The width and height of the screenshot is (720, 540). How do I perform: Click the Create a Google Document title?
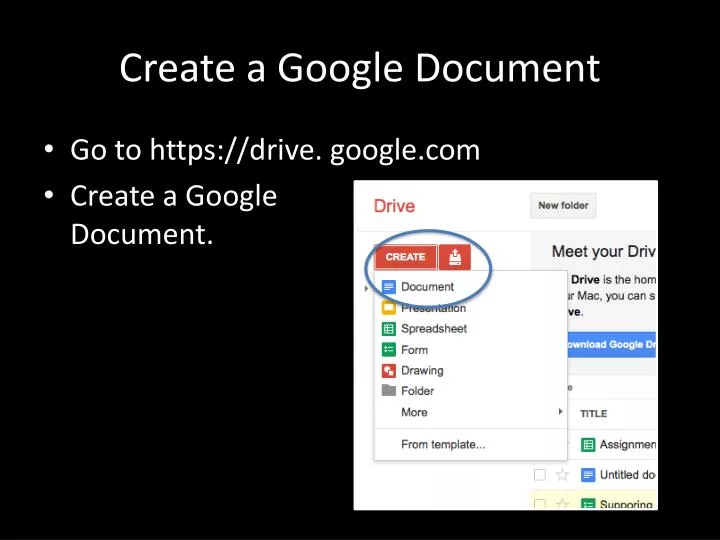tap(360, 68)
